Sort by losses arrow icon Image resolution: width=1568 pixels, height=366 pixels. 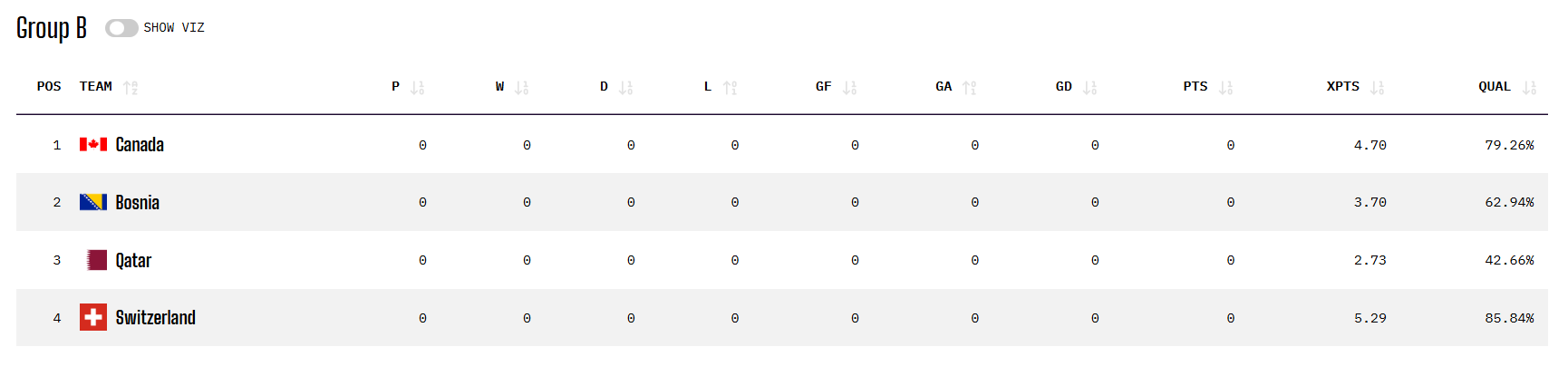click(730, 88)
